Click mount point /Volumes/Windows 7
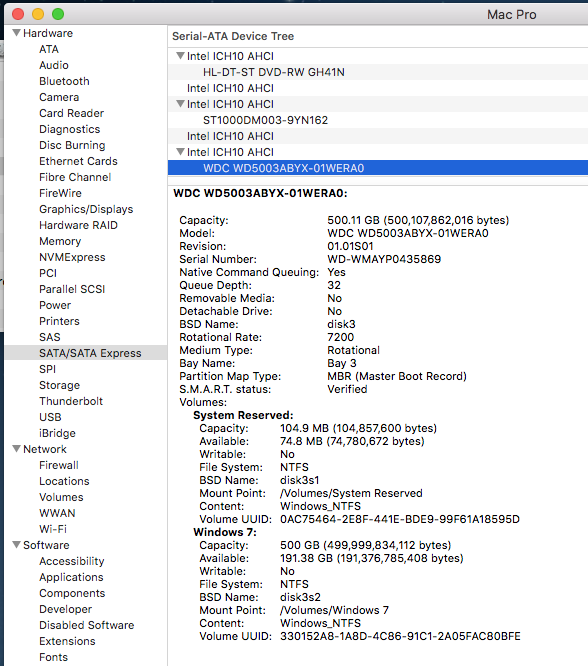Viewport: 588px width, 666px height. [x=334, y=610]
